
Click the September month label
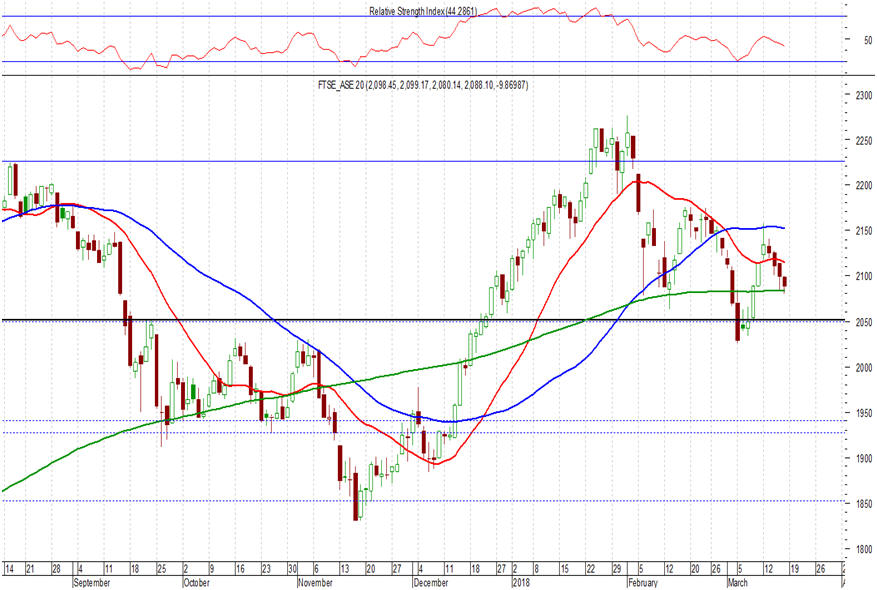(x=92, y=583)
